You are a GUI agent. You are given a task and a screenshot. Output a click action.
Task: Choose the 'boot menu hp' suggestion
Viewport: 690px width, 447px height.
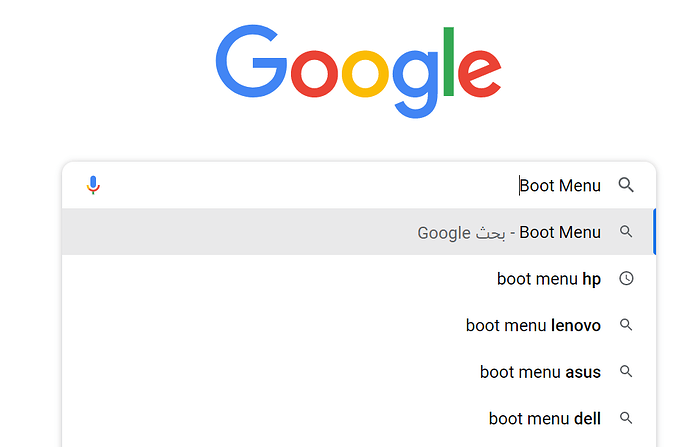[x=548, y=279]
